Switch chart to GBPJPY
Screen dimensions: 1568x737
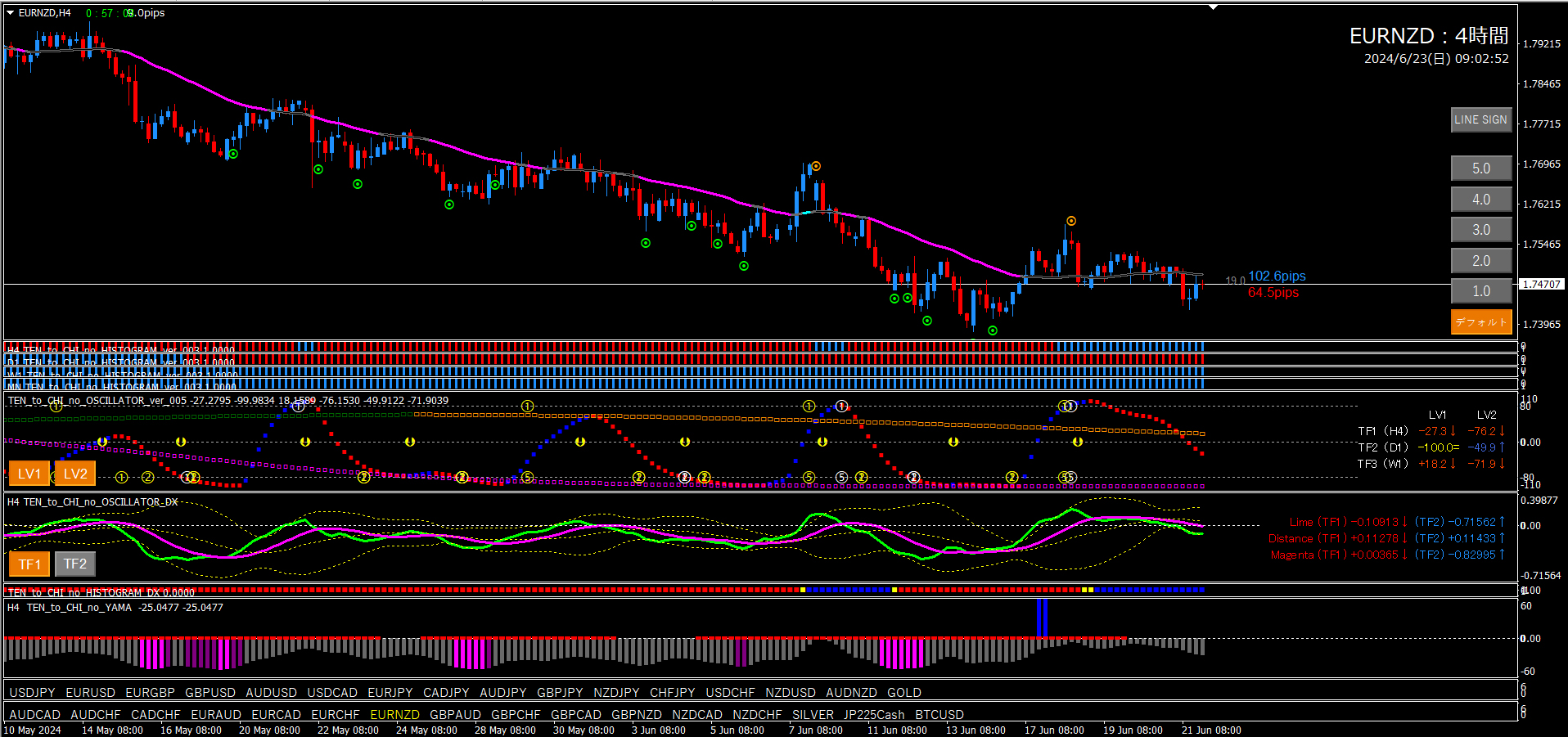click(x=560, y=693)
